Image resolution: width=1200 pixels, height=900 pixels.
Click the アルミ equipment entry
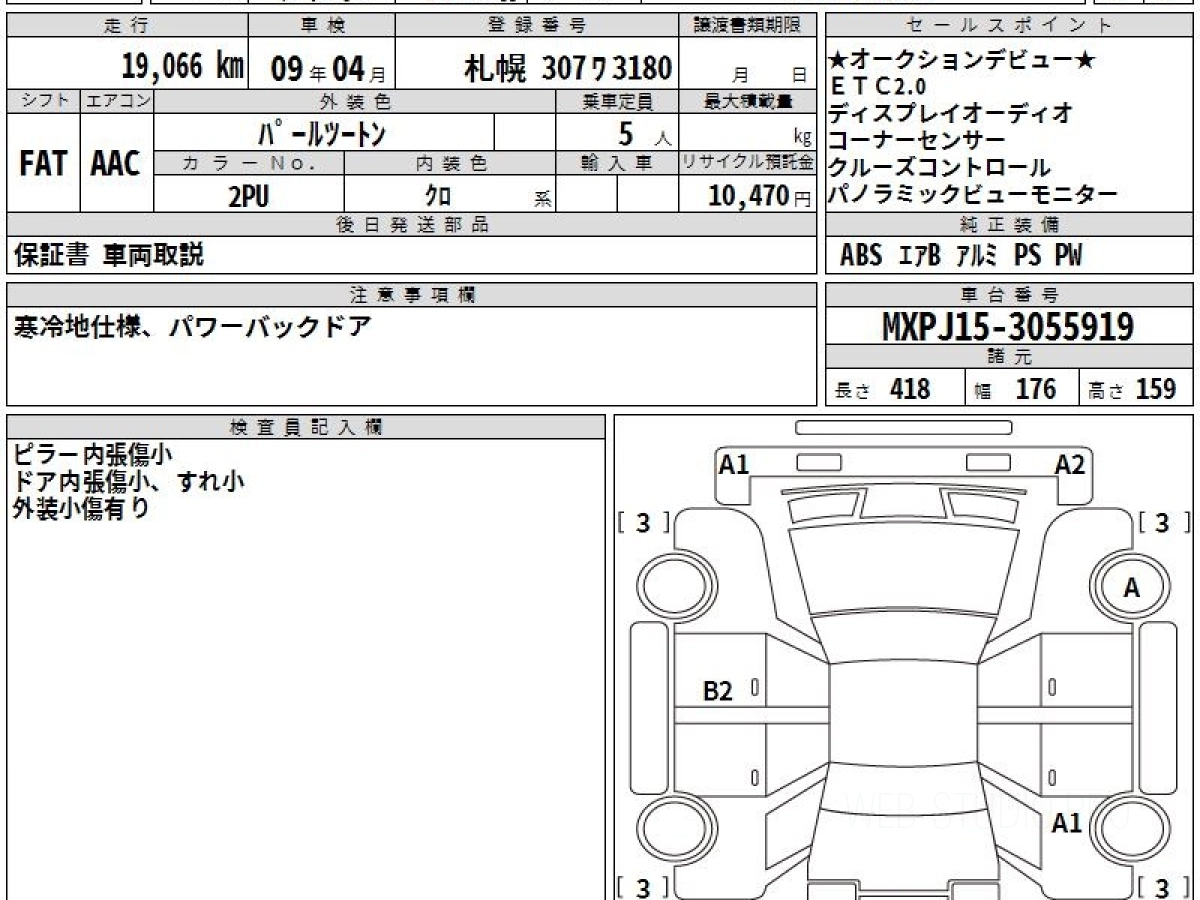point(977,256)
